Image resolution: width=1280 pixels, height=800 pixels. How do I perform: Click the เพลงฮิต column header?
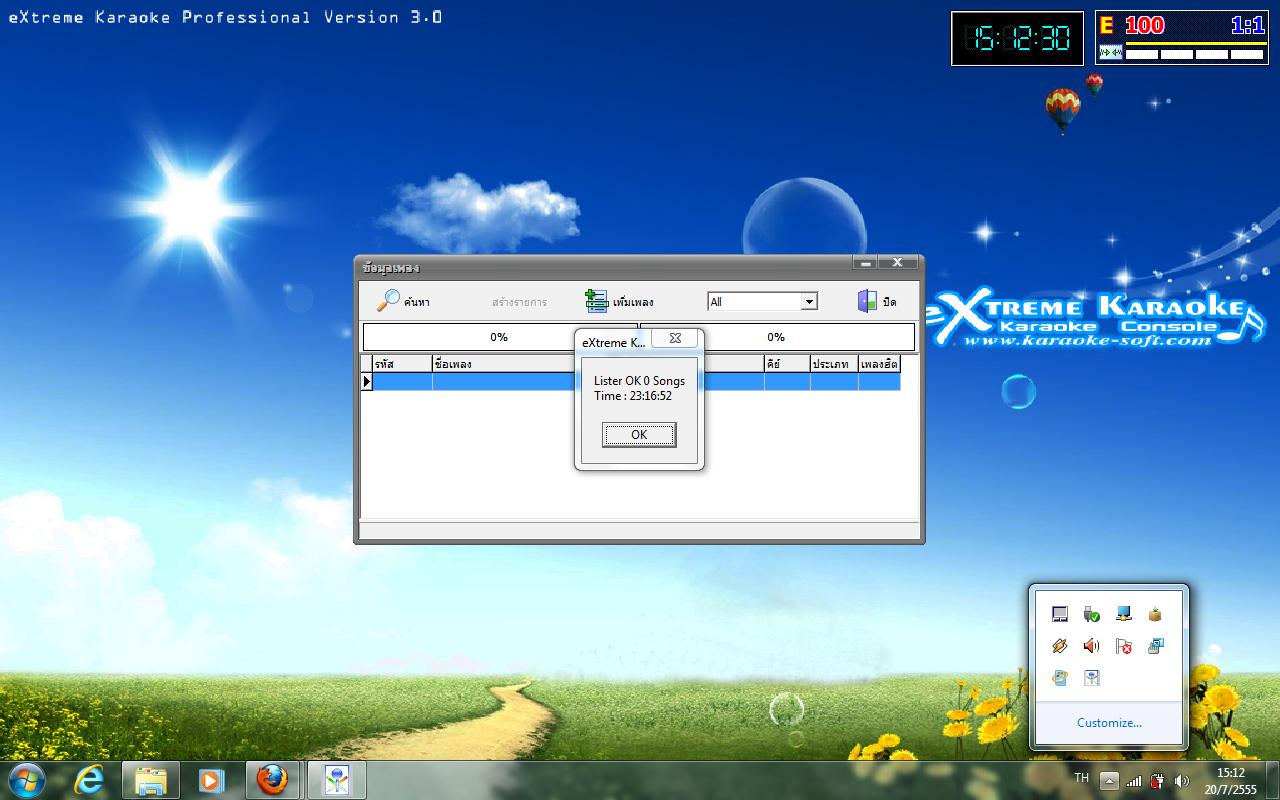[x=880, y=364]
